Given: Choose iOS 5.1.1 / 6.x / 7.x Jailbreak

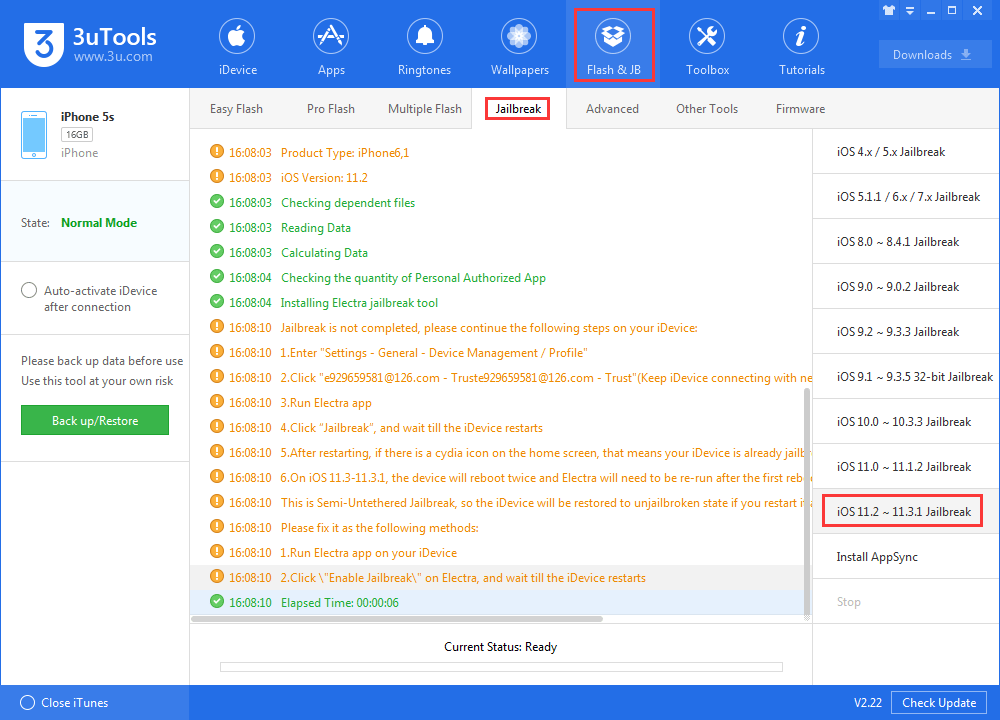Looking at the screenshot, I should point(906,196).
